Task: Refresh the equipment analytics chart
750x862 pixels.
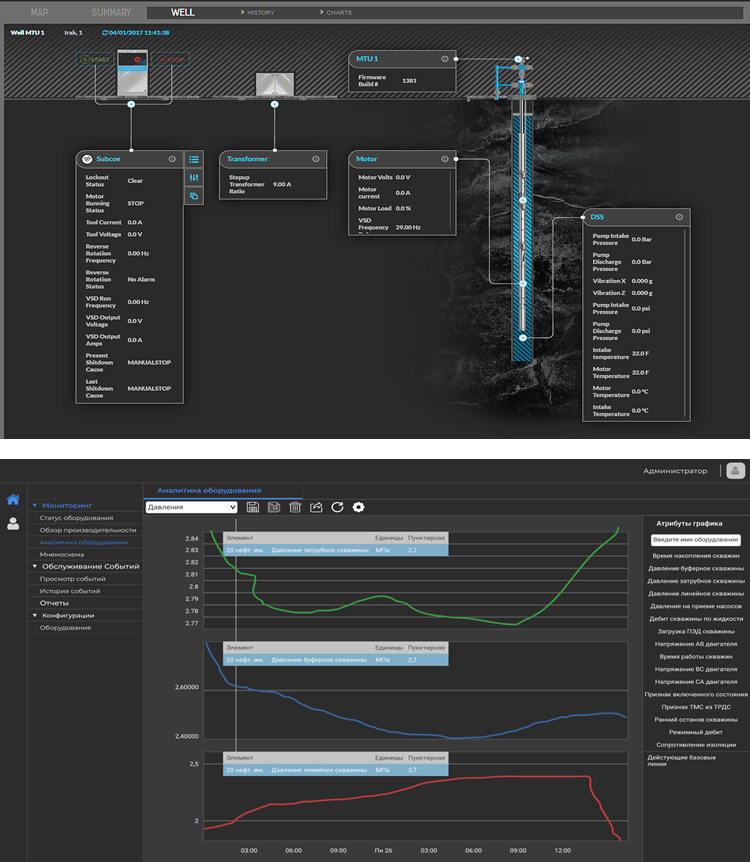Action: (x=337, y=507)
